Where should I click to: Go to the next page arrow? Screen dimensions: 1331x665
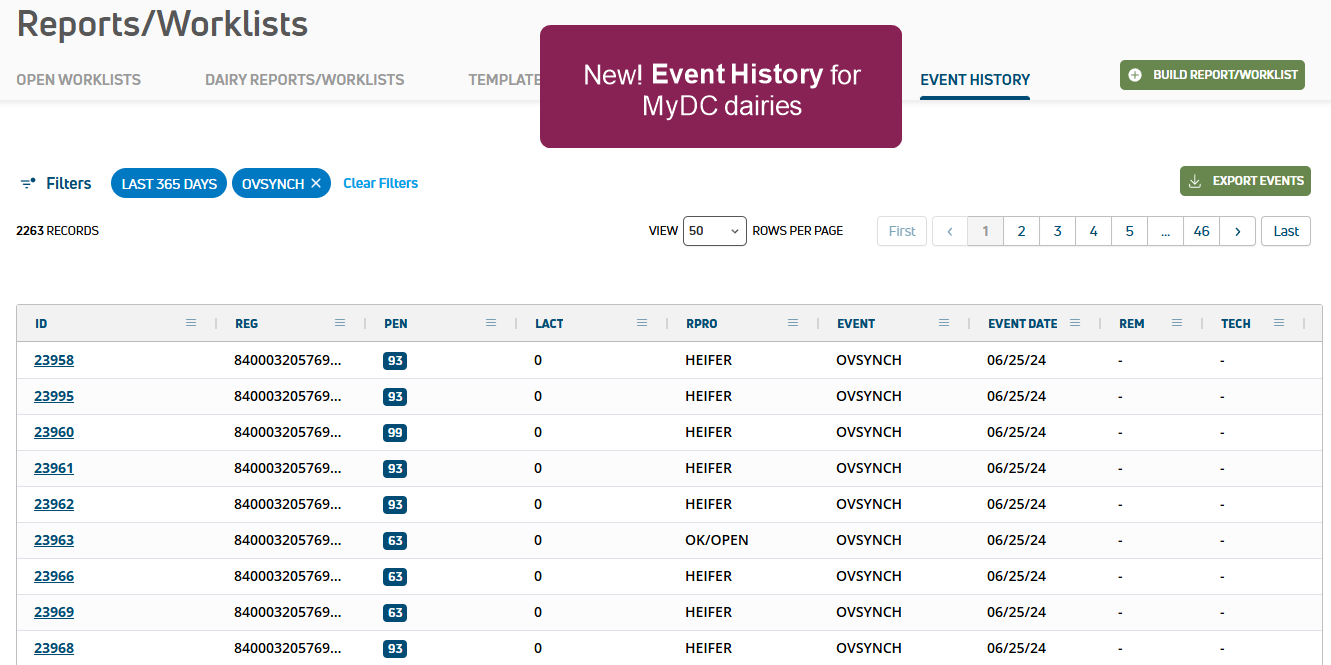1238,231
